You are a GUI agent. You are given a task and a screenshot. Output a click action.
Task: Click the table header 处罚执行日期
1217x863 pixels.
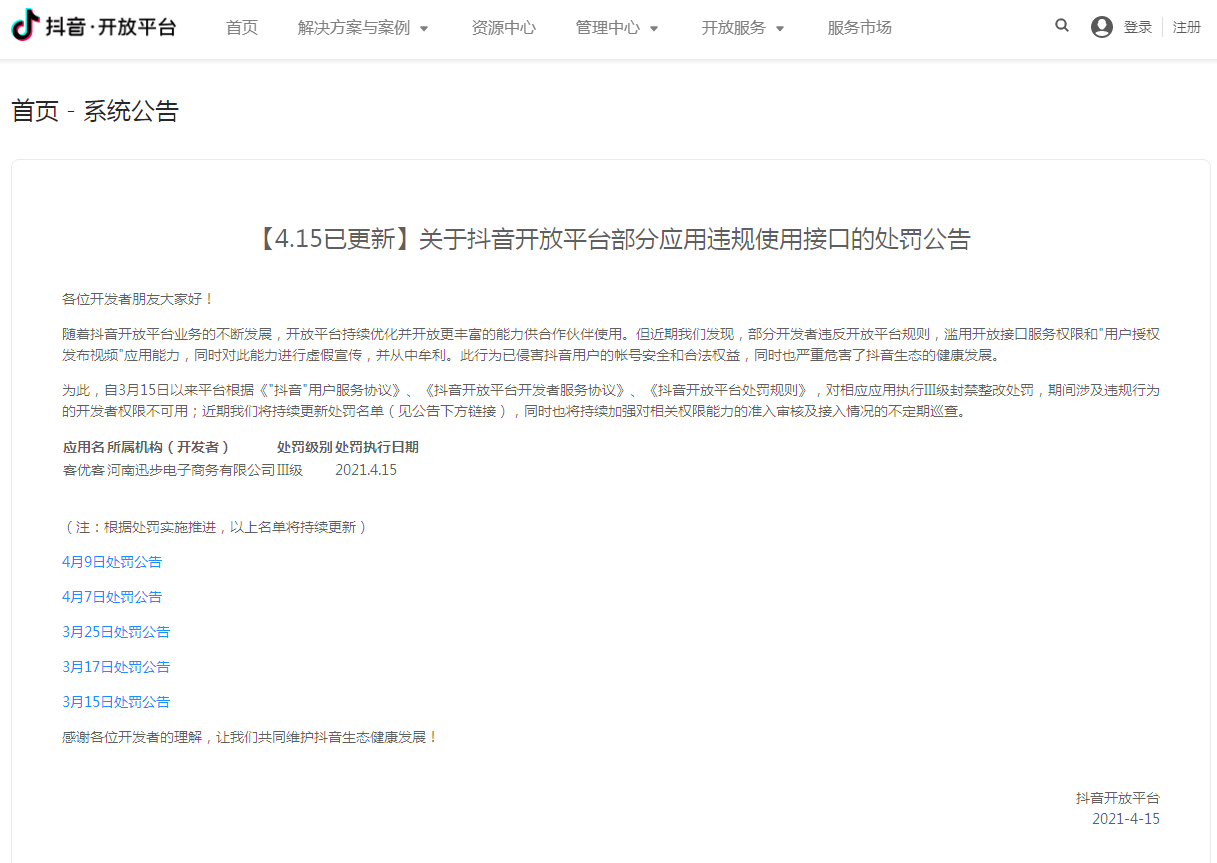click(x=377, y=447)
